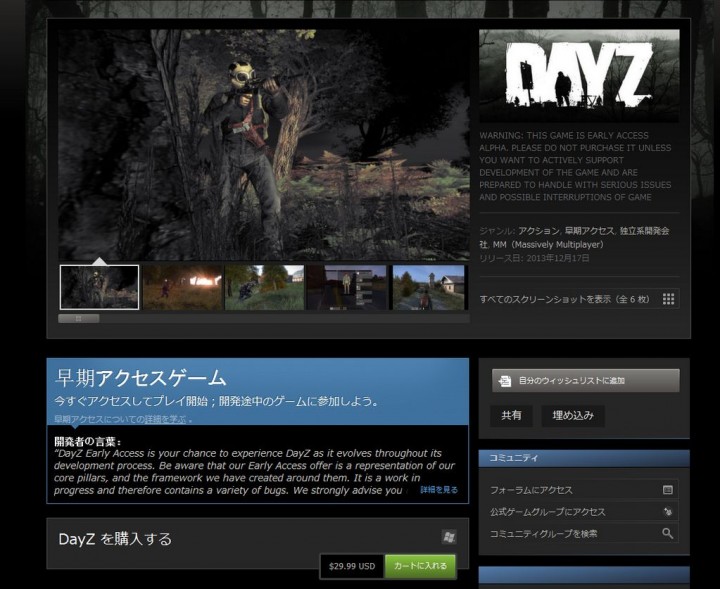Add DayZ to cart with カートに入れる

tap(420, 566)
